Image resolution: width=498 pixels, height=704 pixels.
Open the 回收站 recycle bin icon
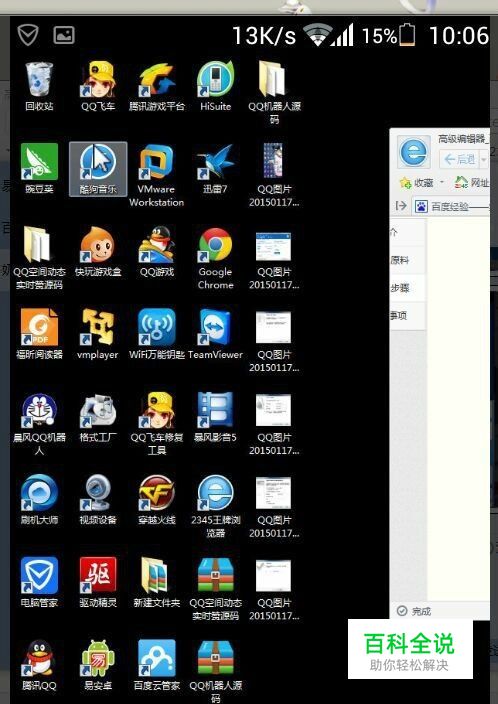coord(39,86)
